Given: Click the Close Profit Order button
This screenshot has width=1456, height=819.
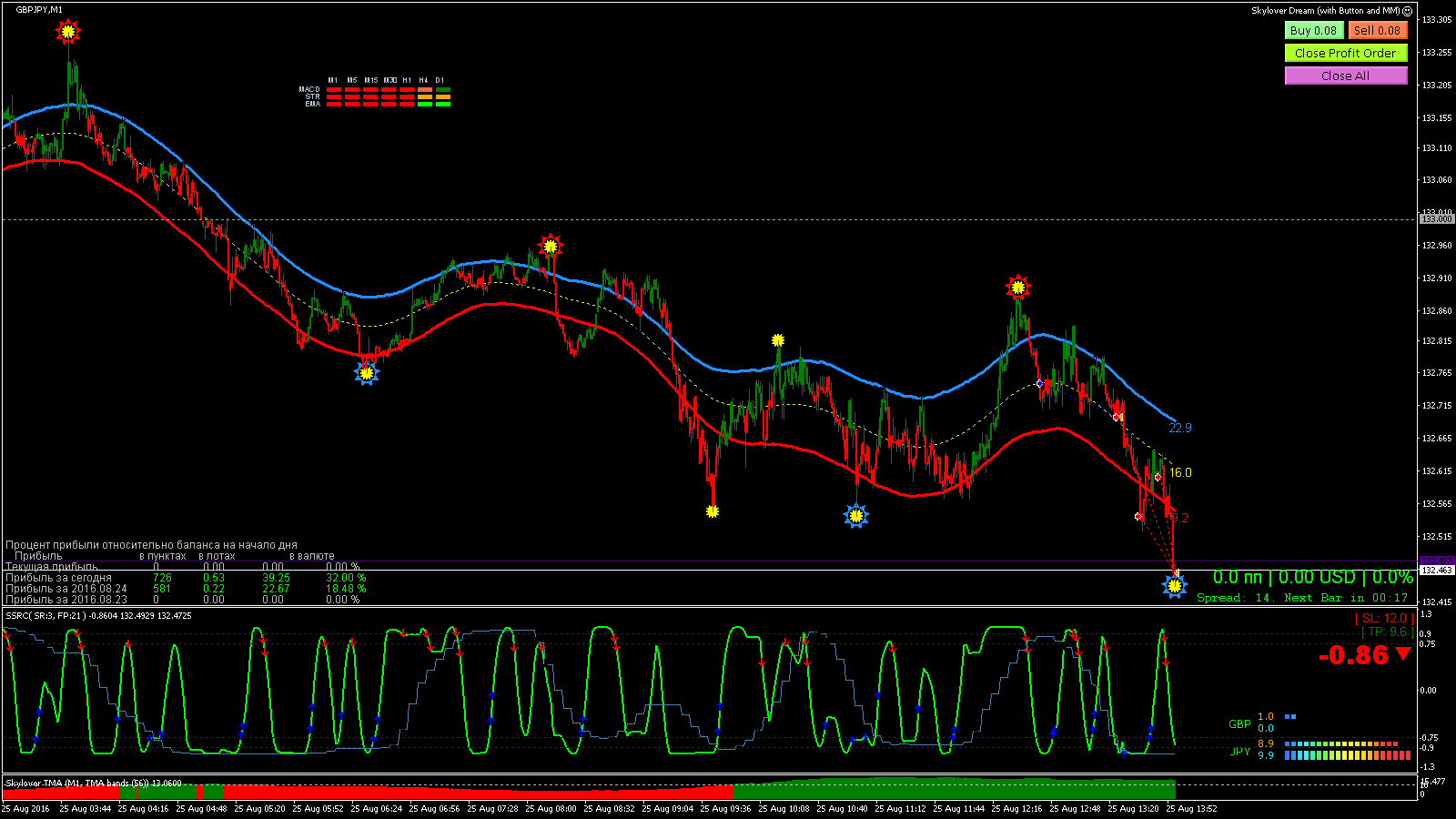Looking at the screenshot, I should coord(1346,53).
